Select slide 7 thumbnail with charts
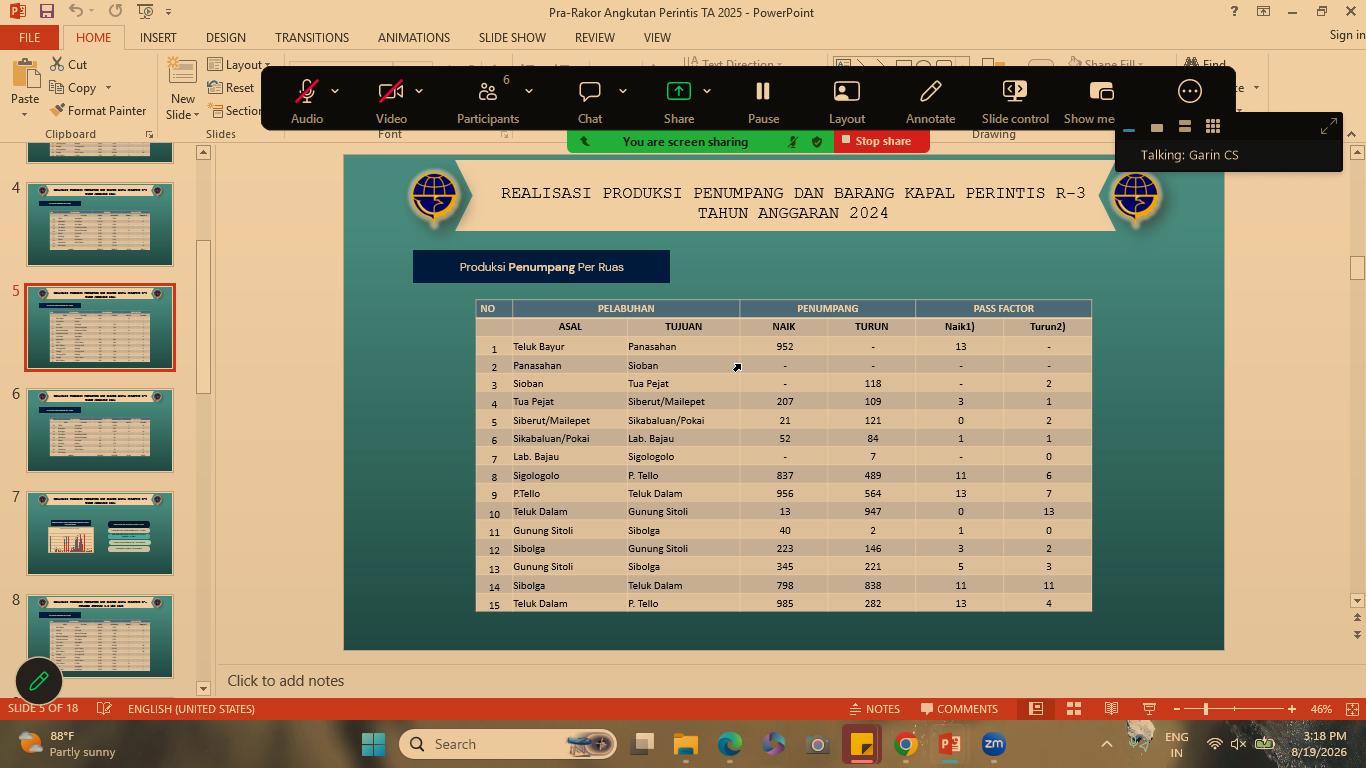The image size is (1366, 768). pos(100,533)
